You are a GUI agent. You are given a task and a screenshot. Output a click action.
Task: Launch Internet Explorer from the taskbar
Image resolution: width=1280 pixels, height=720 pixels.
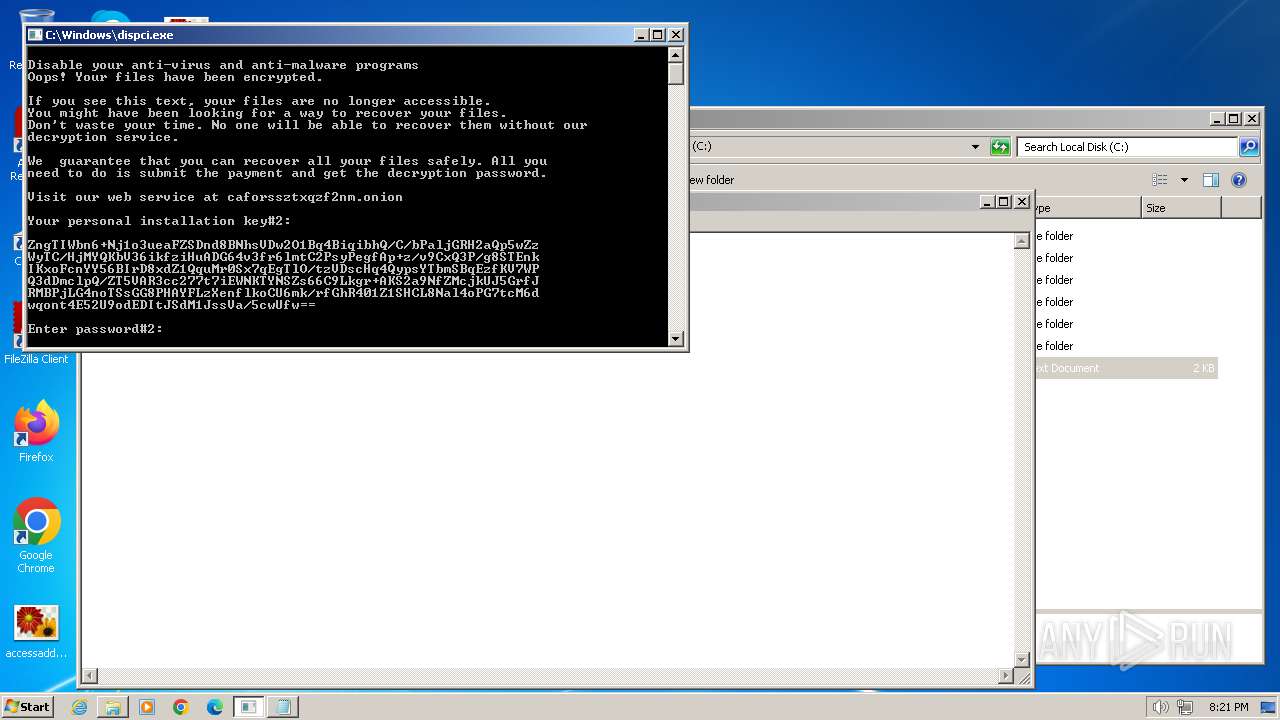(x=79, y=707)
